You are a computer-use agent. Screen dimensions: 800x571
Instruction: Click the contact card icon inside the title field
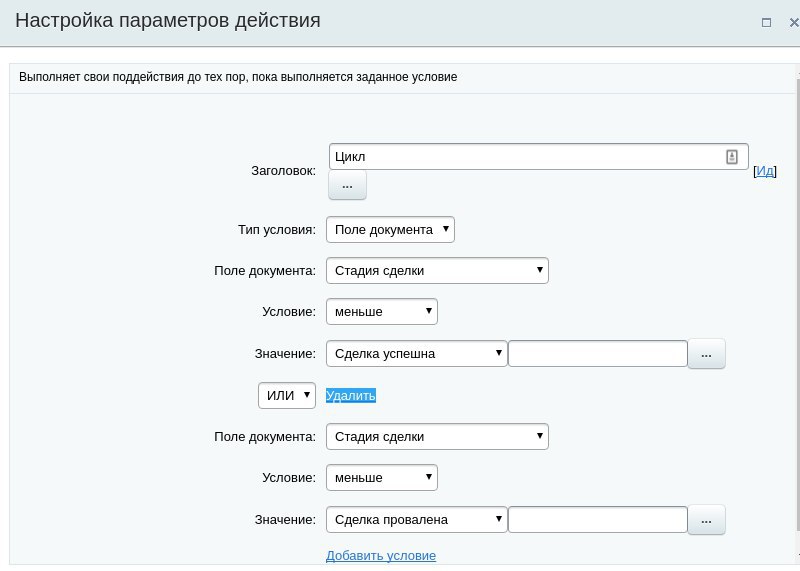(731, 157)
